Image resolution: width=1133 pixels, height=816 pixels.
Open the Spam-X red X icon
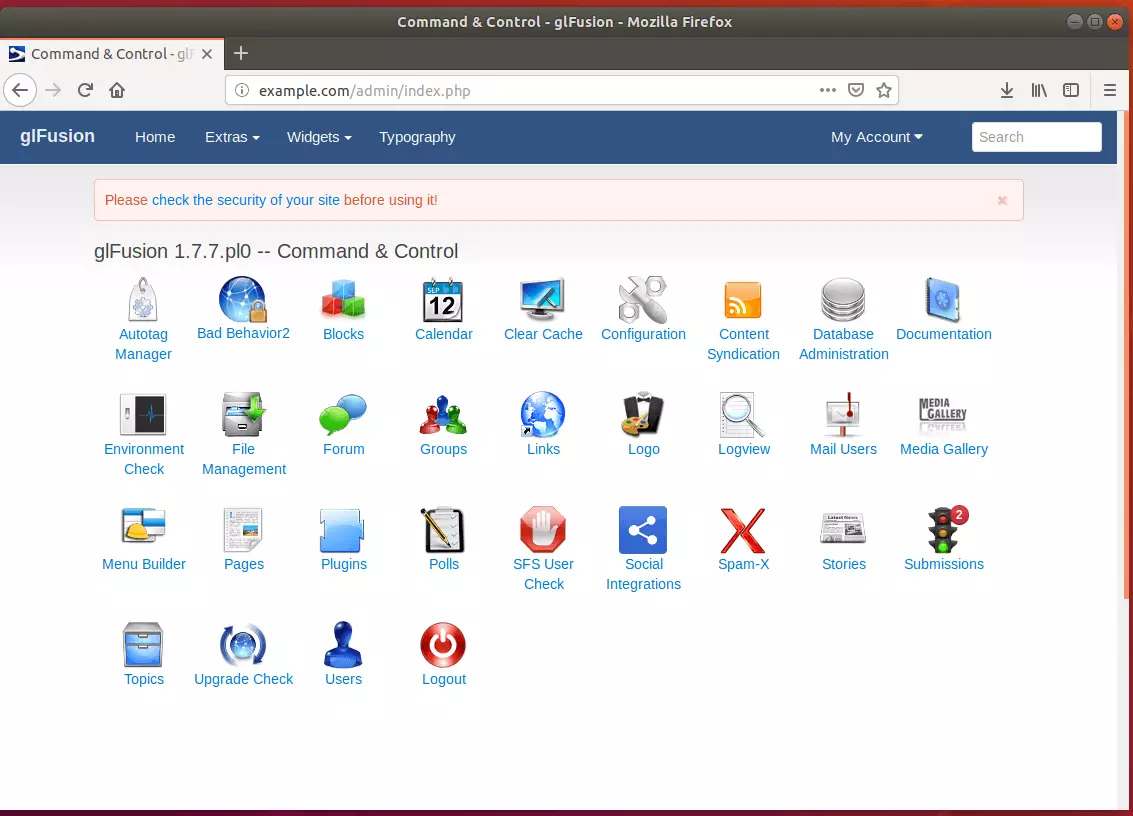743,530
